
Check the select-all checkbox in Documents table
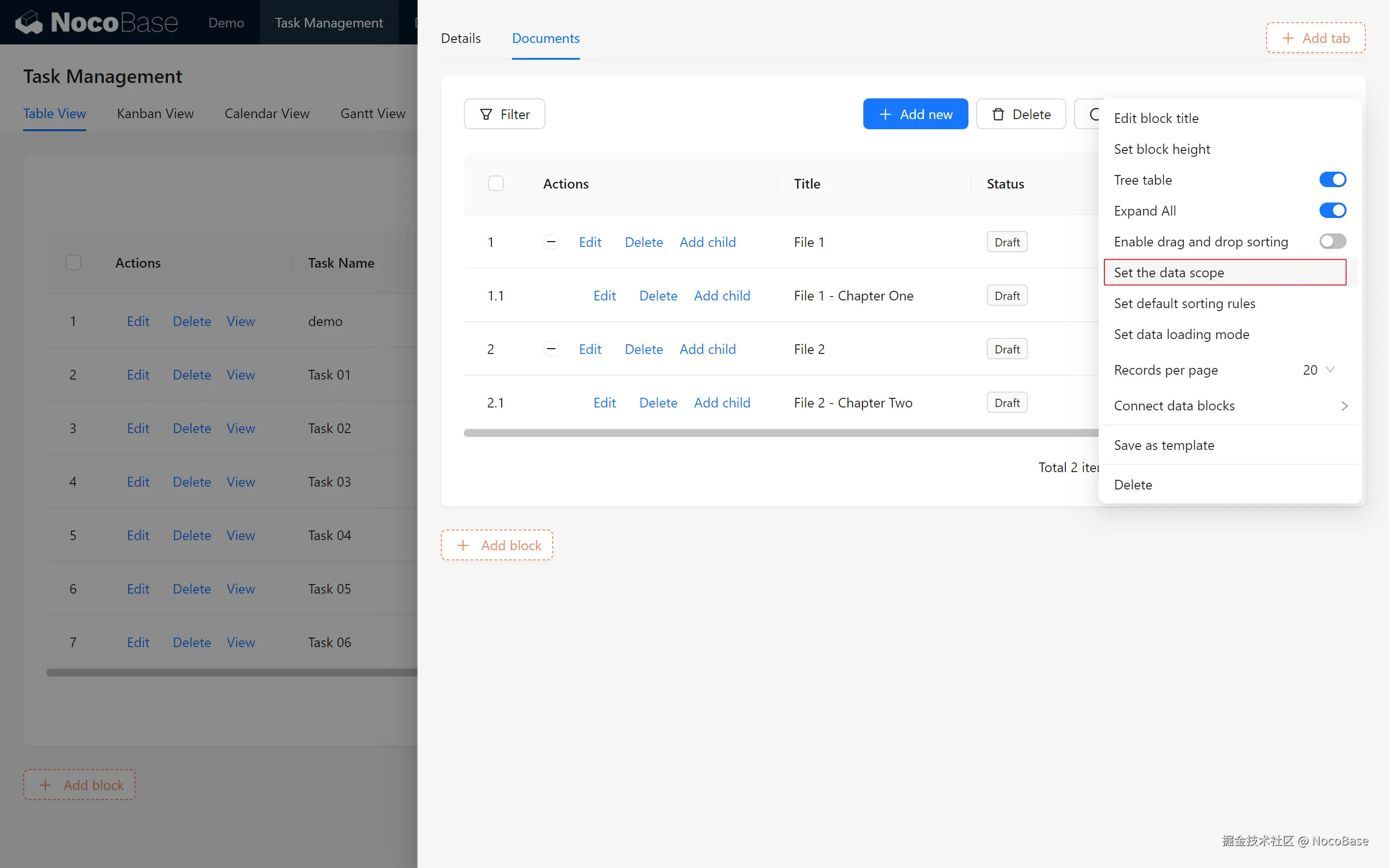495,184
